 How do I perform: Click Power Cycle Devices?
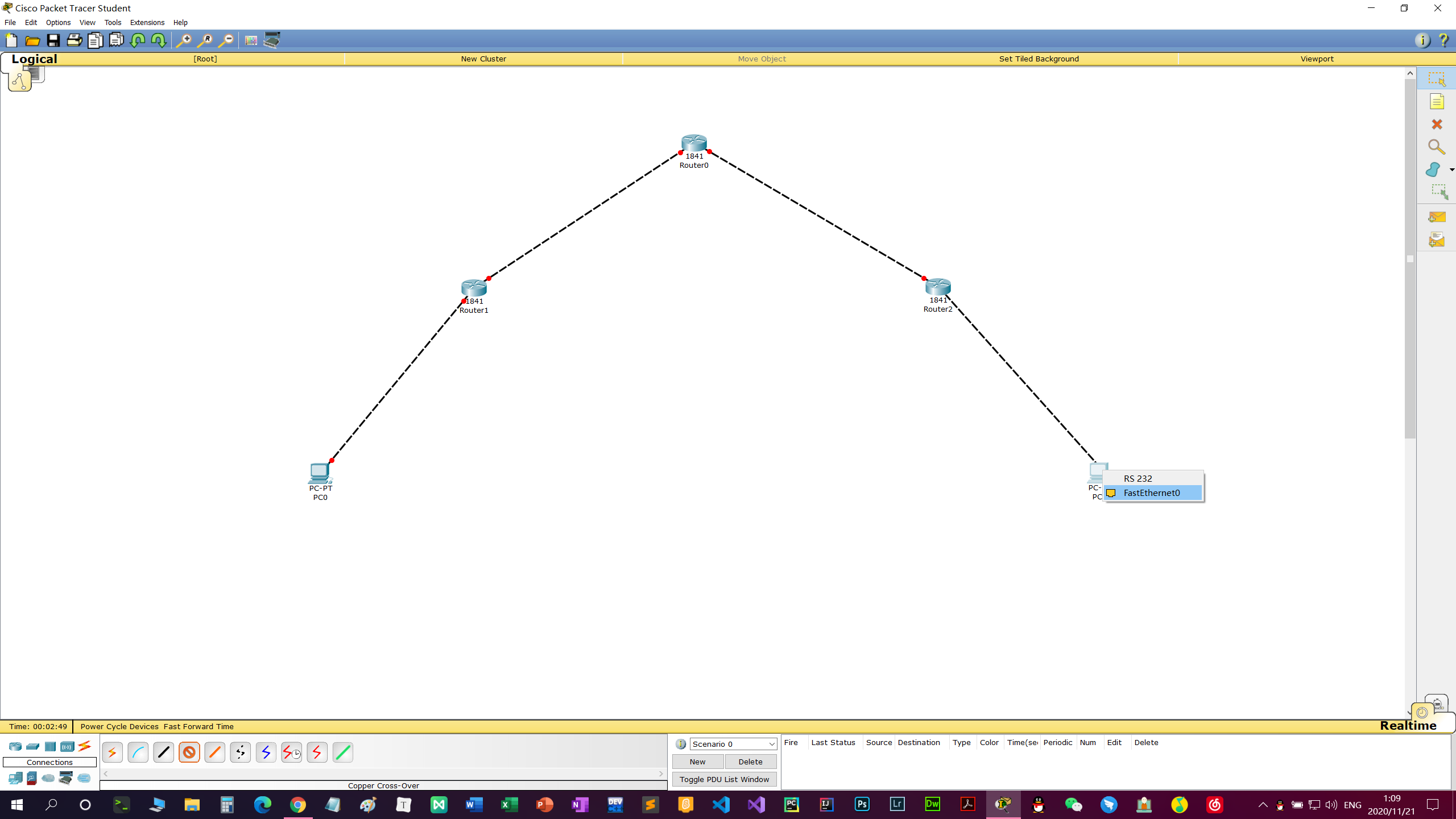tap(119, 726)
